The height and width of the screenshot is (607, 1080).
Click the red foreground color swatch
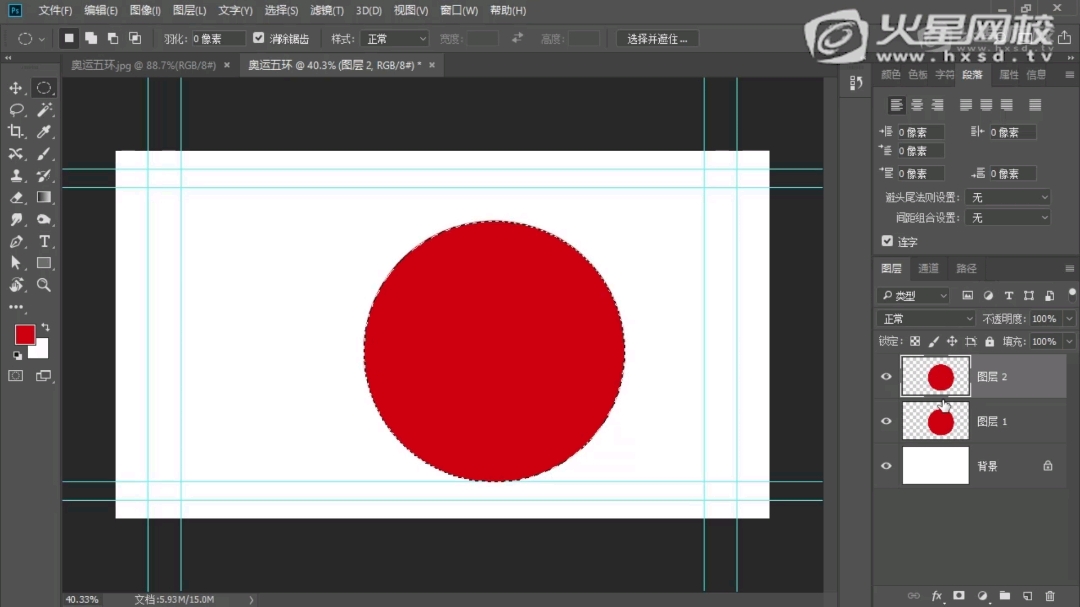click(24, 334)
